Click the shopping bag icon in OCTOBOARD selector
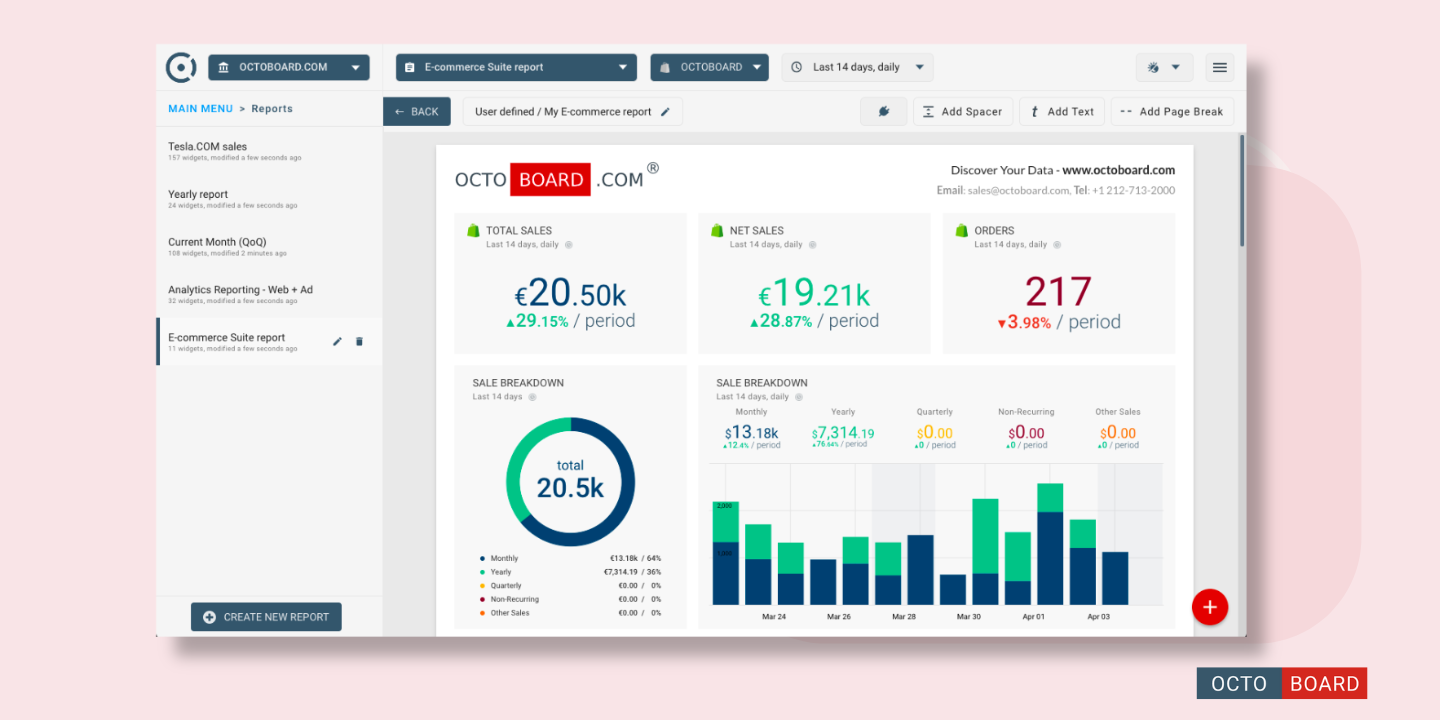Image resolution: width=1440 pixels, height=720 pixels. (x=664, y=68)
